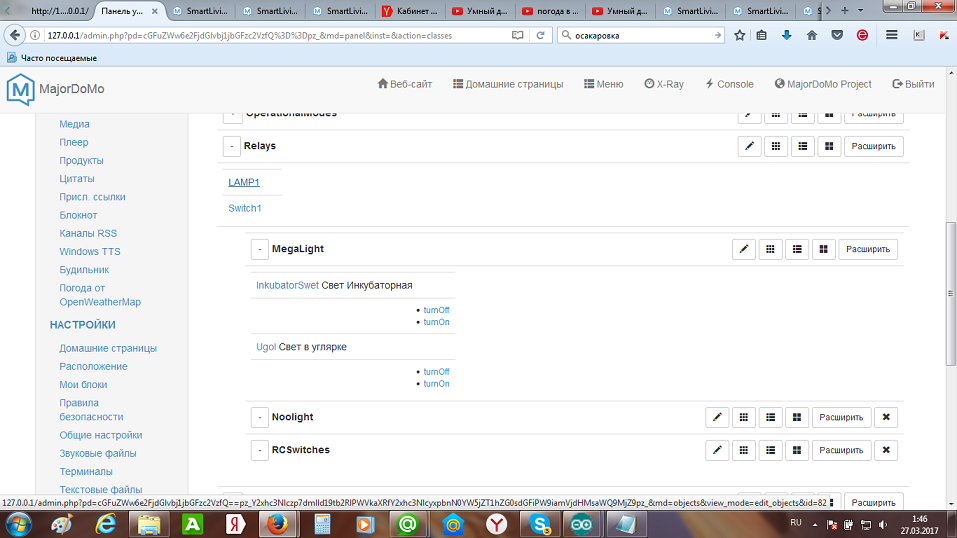The image size is (957, 538).
Task: Collapse the MegaLight class
Action: 259,249
